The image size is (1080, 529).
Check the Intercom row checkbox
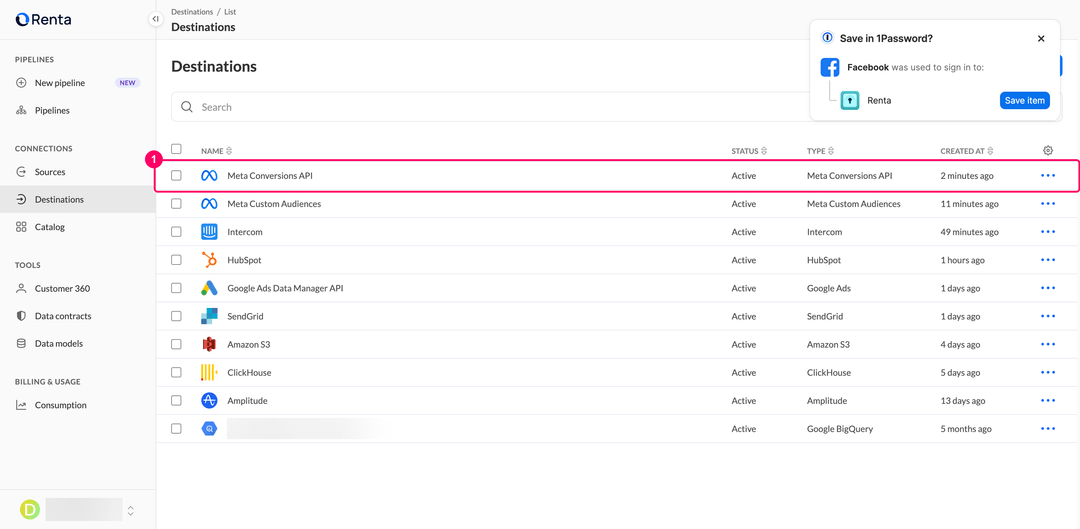click(x=176, y=232)
